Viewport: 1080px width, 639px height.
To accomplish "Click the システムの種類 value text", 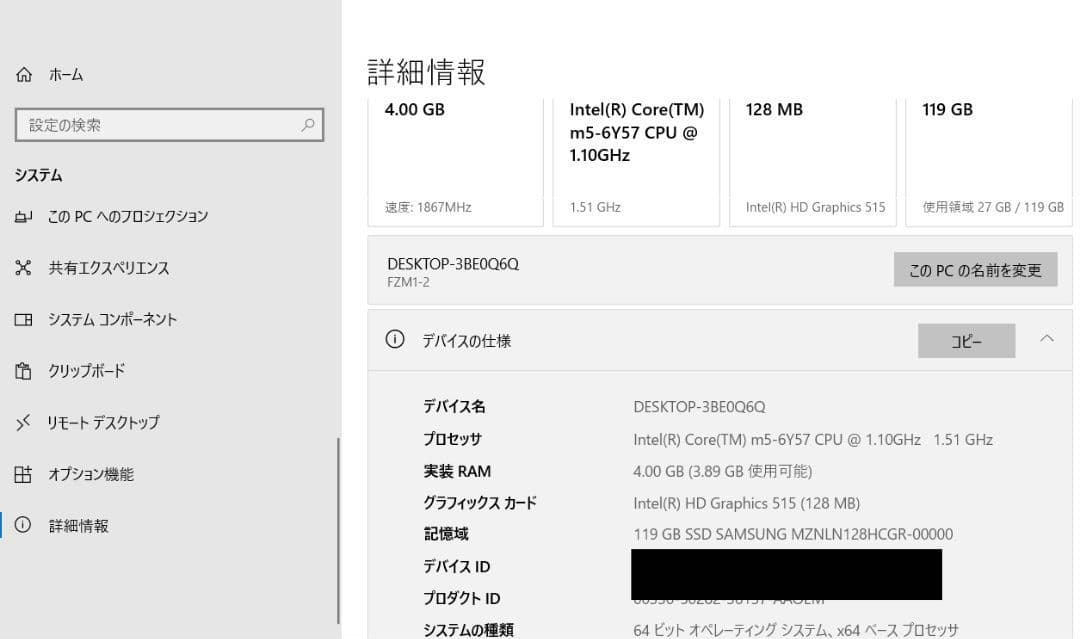I will [796, 630].
